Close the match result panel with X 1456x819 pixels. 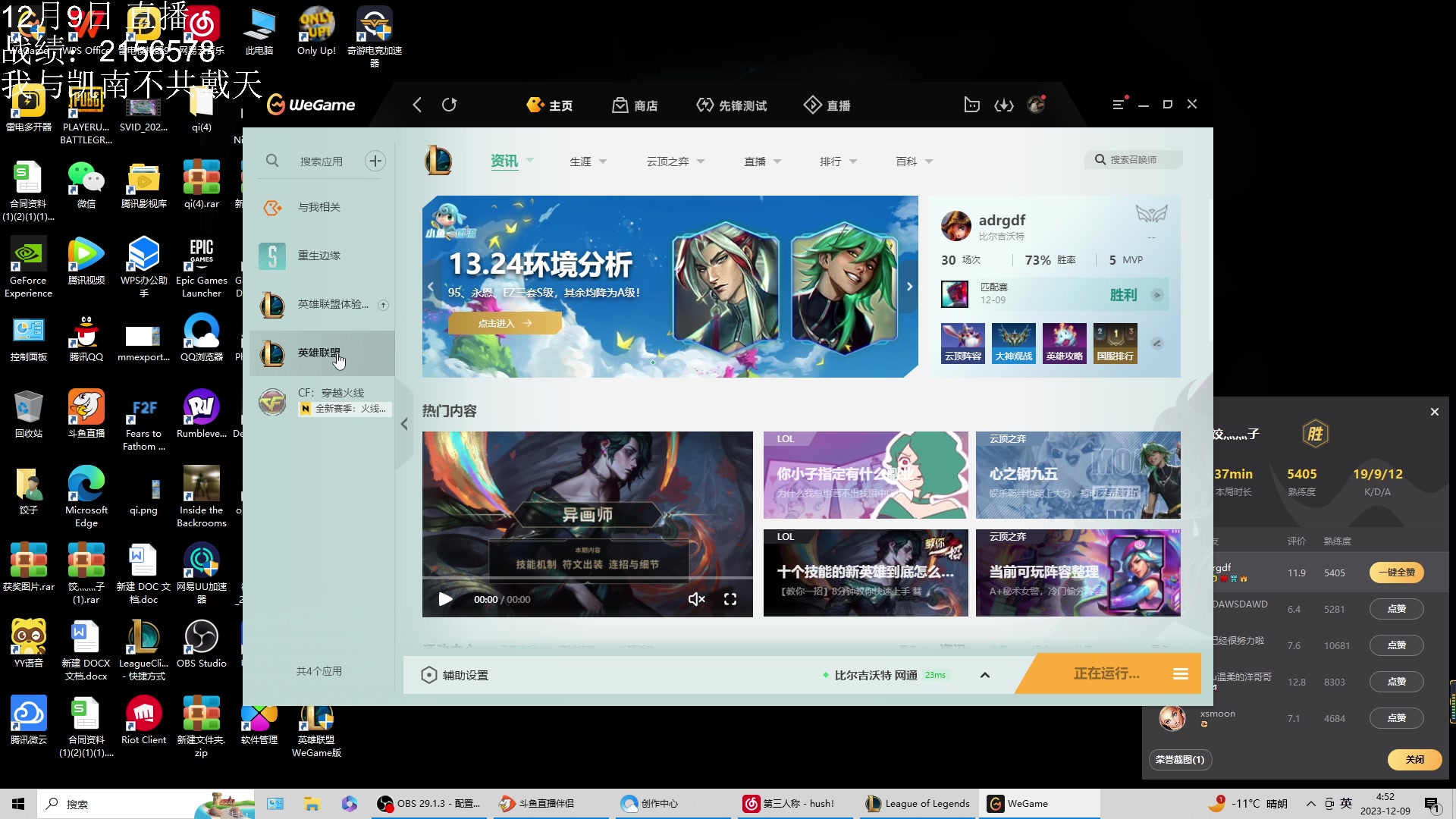point(1434,412)
